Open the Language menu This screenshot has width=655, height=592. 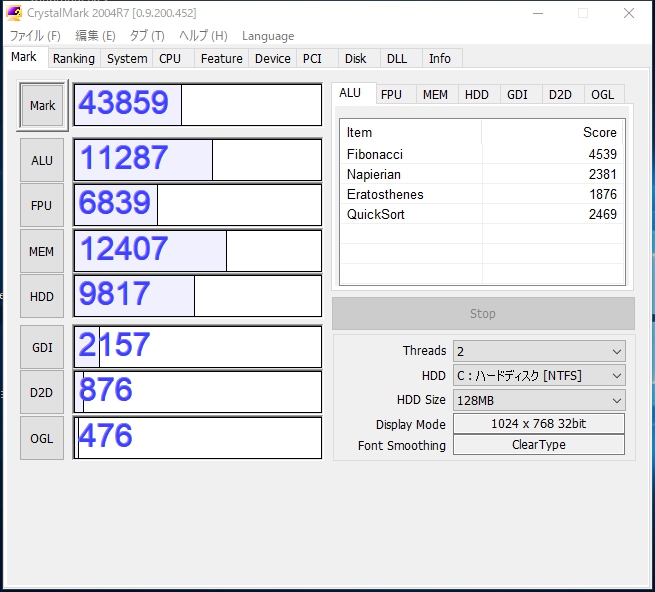(268, 36)
